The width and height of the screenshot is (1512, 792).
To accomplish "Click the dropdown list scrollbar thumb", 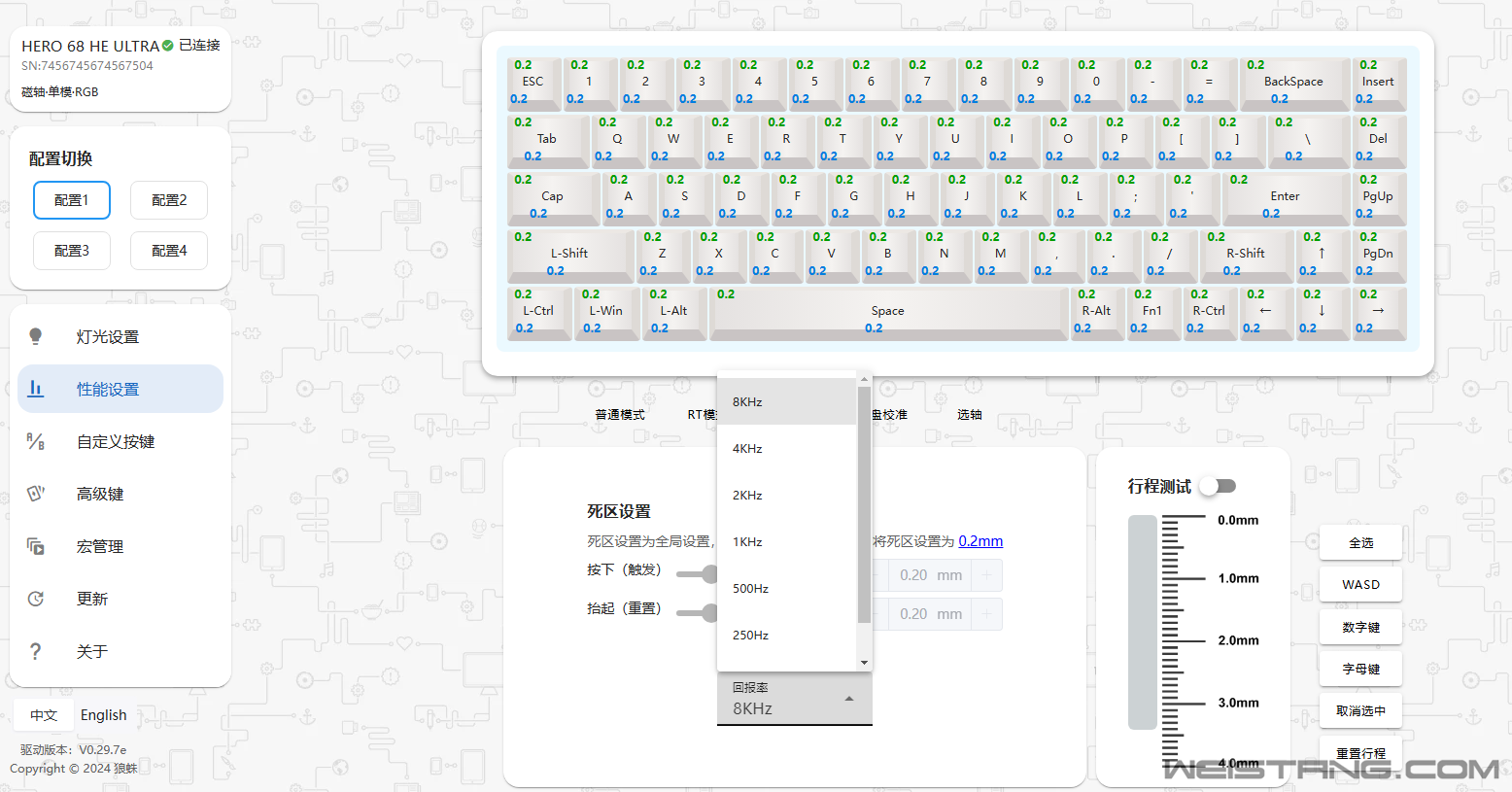I will [x=864, y=504].
